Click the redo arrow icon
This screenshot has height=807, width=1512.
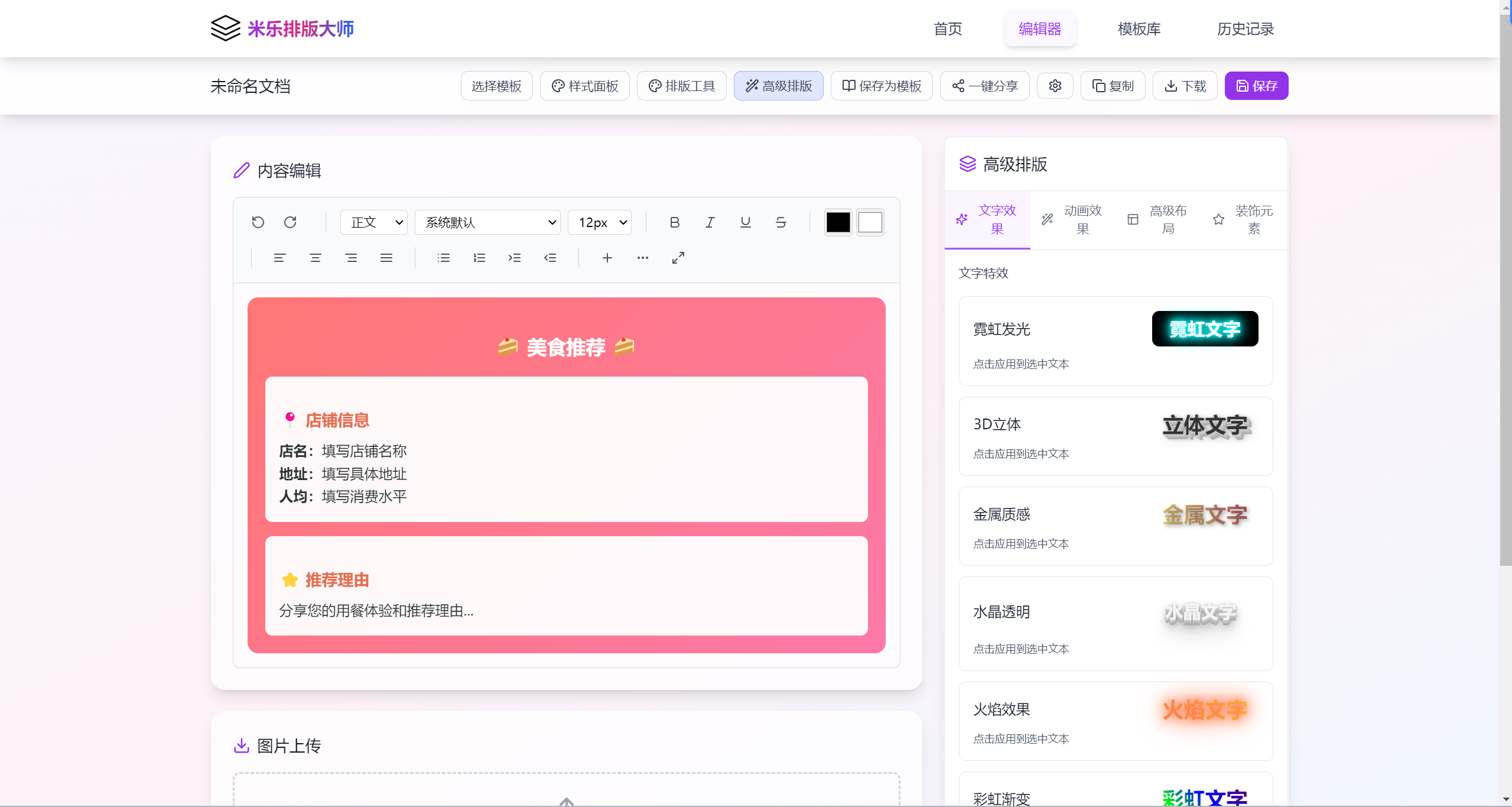point(290,222)
